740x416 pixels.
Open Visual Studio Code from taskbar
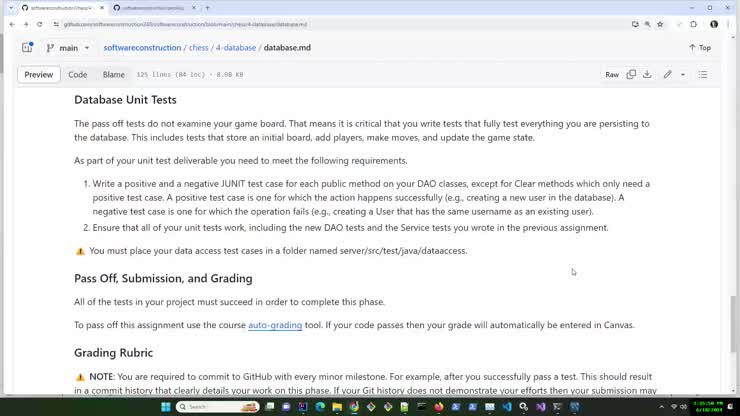click(506, 407)
